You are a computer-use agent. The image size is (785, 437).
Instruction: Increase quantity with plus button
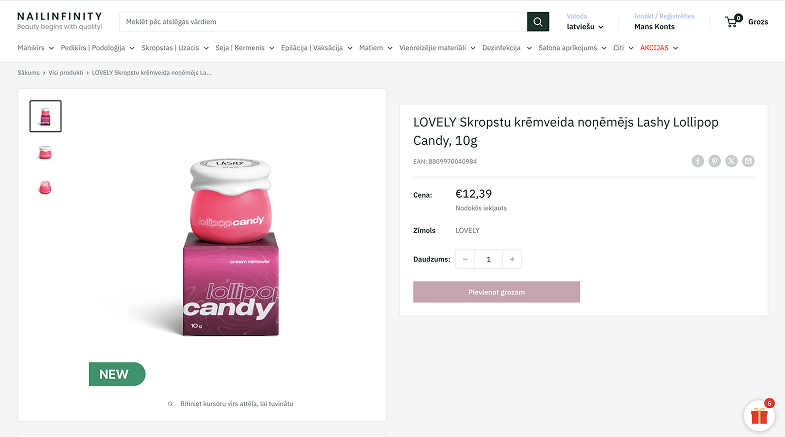point(512,259)
